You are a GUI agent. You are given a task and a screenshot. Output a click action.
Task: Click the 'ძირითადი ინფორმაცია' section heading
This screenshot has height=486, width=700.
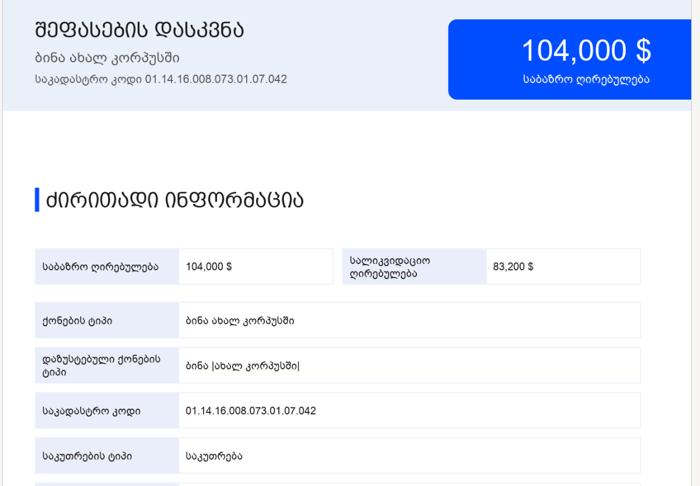click(175, 199)
